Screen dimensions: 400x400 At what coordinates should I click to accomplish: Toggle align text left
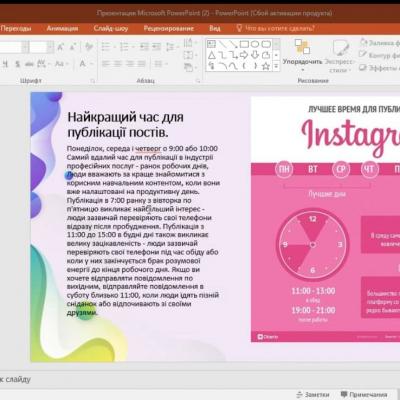106,63
